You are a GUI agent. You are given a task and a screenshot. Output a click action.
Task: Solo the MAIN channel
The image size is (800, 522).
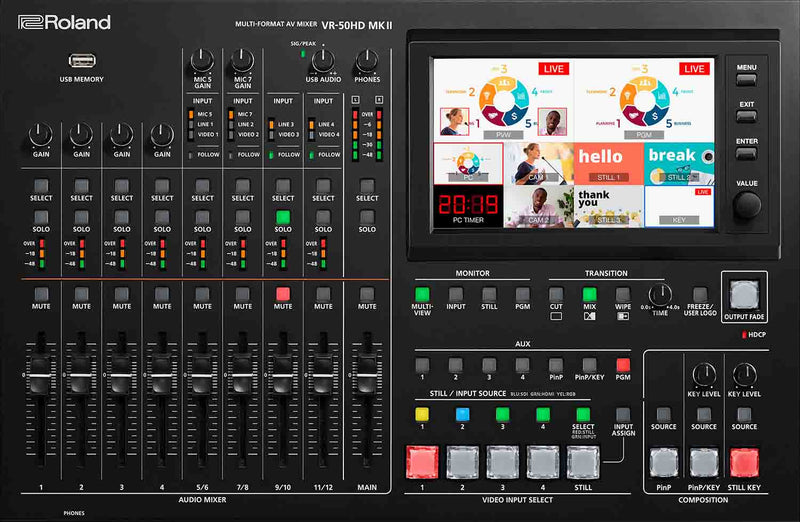pyautogui.click(x=367, y=217)
